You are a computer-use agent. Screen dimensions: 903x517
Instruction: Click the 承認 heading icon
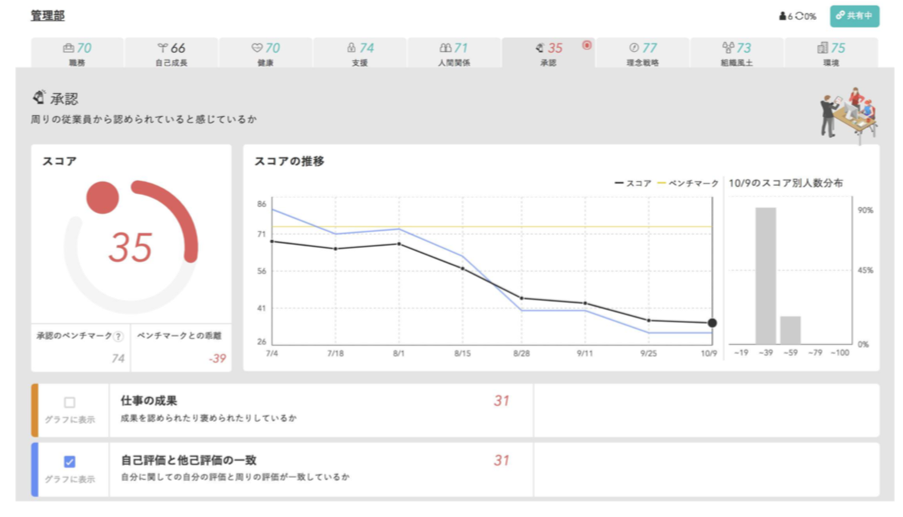coord(39,97)
